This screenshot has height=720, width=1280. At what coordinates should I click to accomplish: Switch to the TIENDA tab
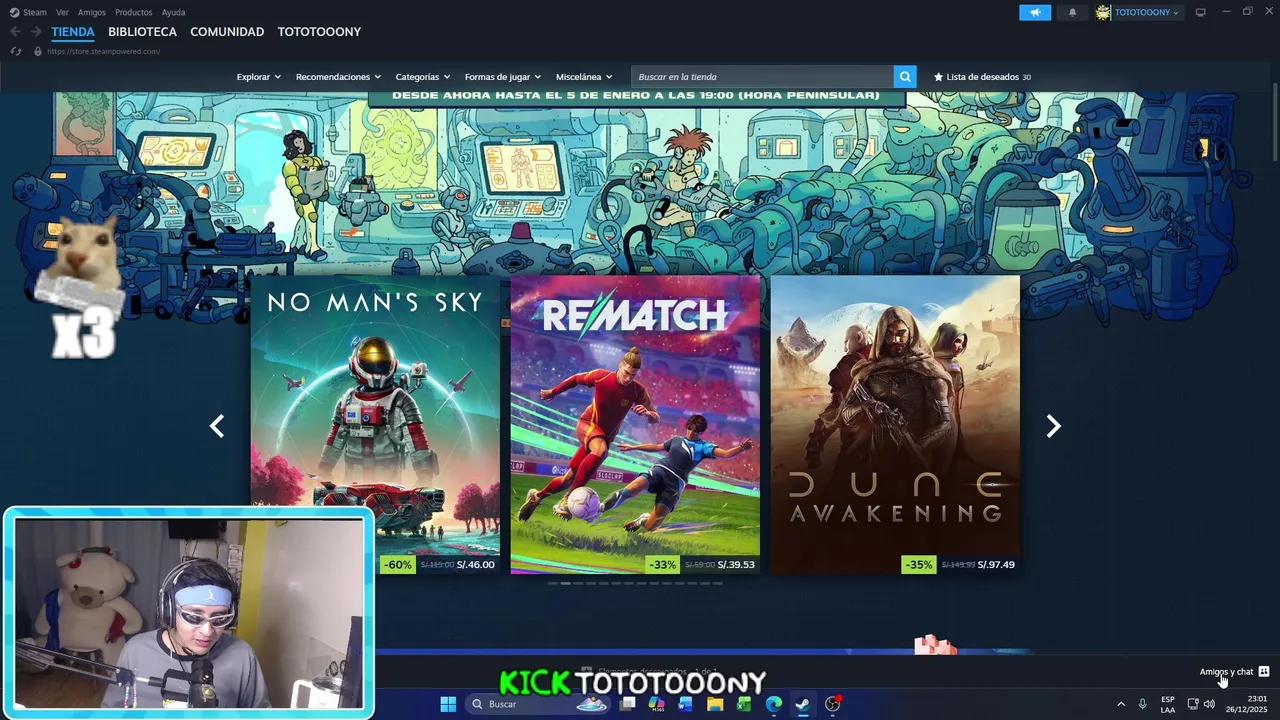pyautogui.click(x=73, y=32)
